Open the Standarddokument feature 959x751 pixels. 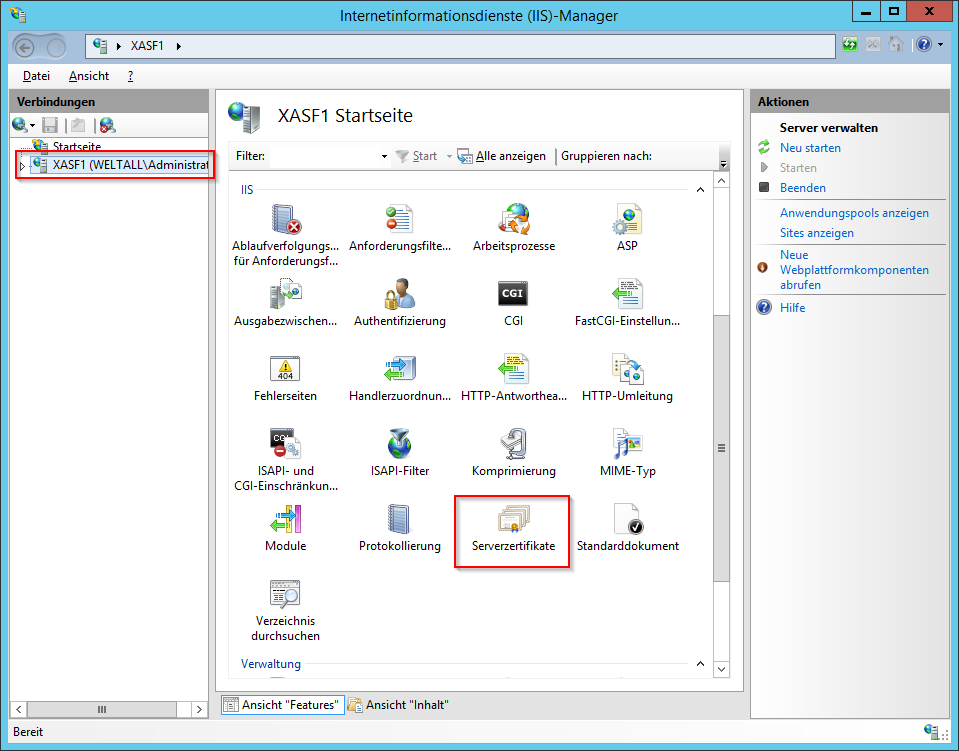[x=628, y=527]
